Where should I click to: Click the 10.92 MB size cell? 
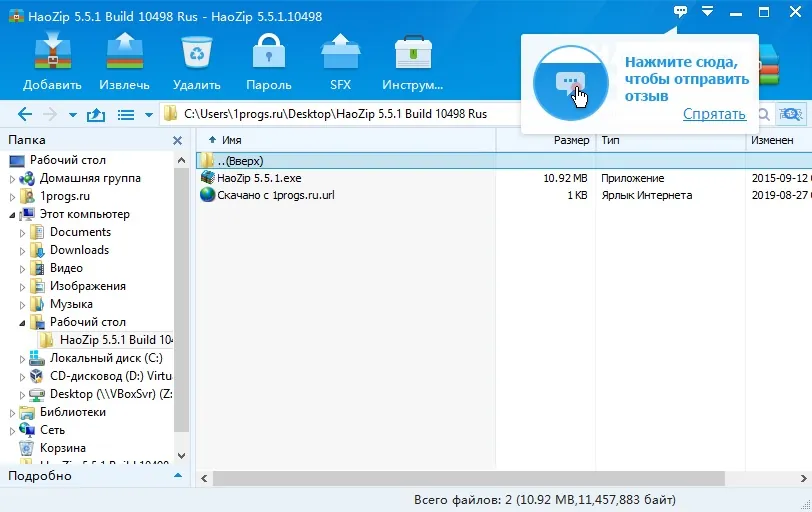565,178
